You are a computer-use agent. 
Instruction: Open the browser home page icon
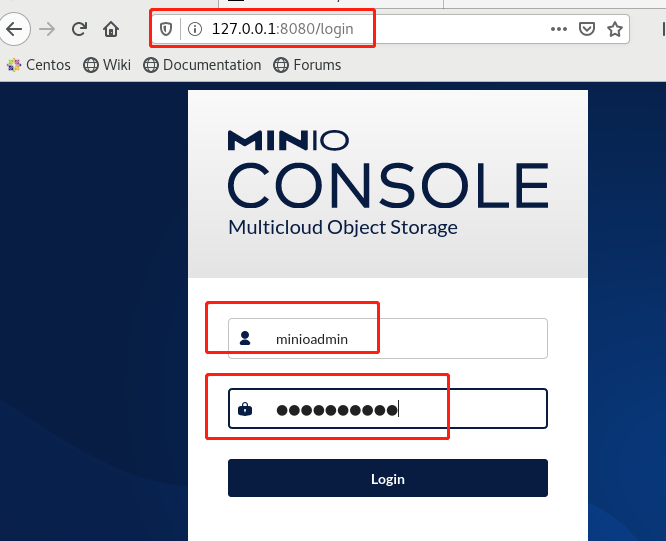click(x=111, y=29)
